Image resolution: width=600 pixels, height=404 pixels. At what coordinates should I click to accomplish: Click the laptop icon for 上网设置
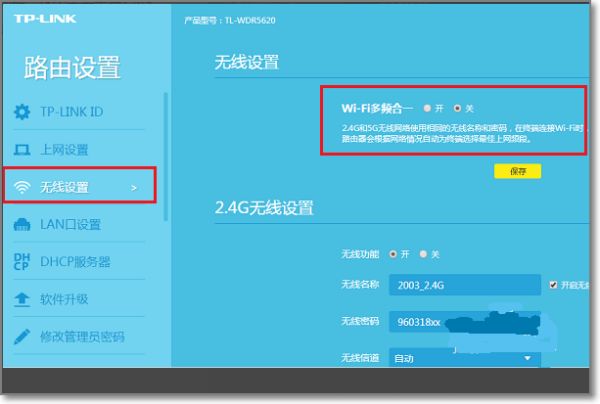coord(22,150)
